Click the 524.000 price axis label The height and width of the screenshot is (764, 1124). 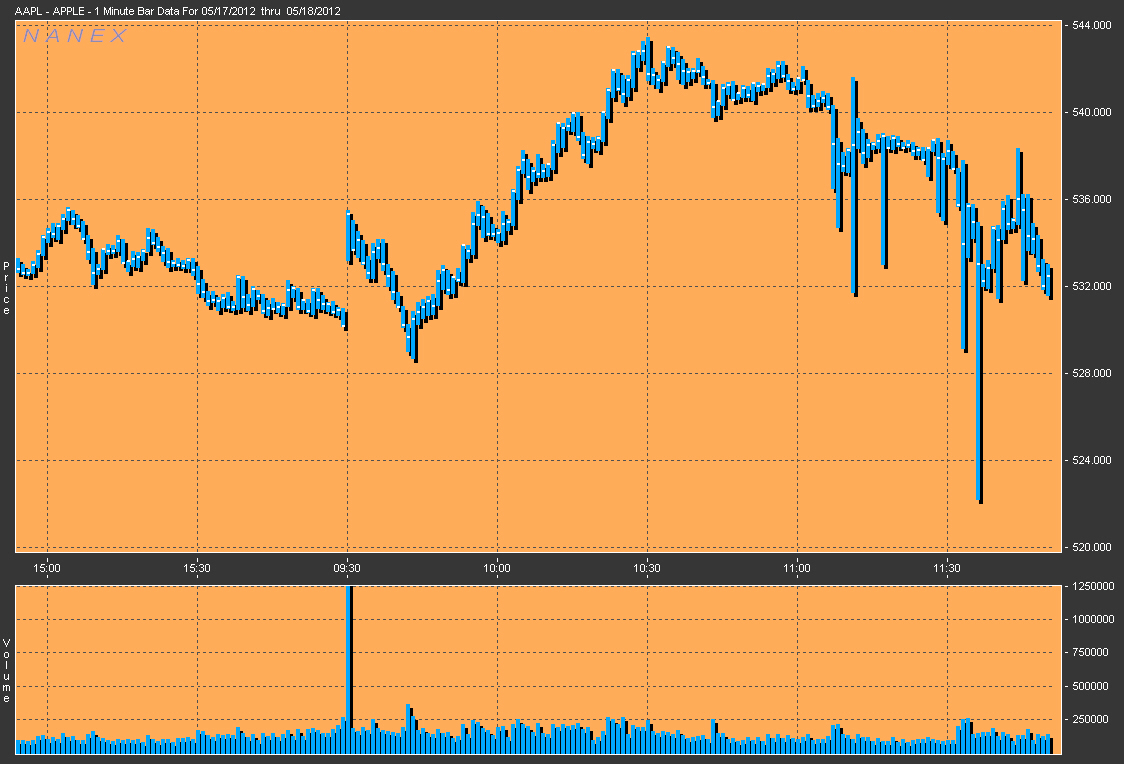(x=1088, y=460)
